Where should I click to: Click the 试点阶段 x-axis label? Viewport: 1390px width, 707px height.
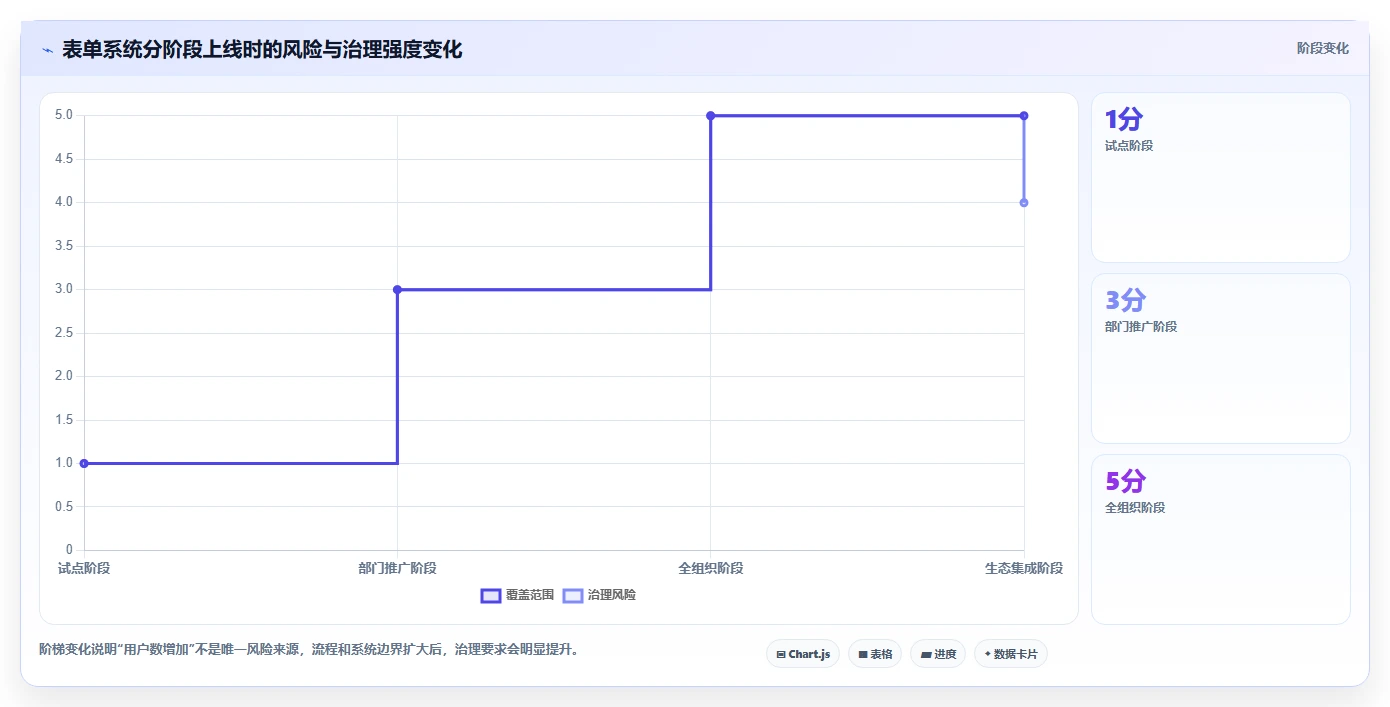[x=84, y=568]
